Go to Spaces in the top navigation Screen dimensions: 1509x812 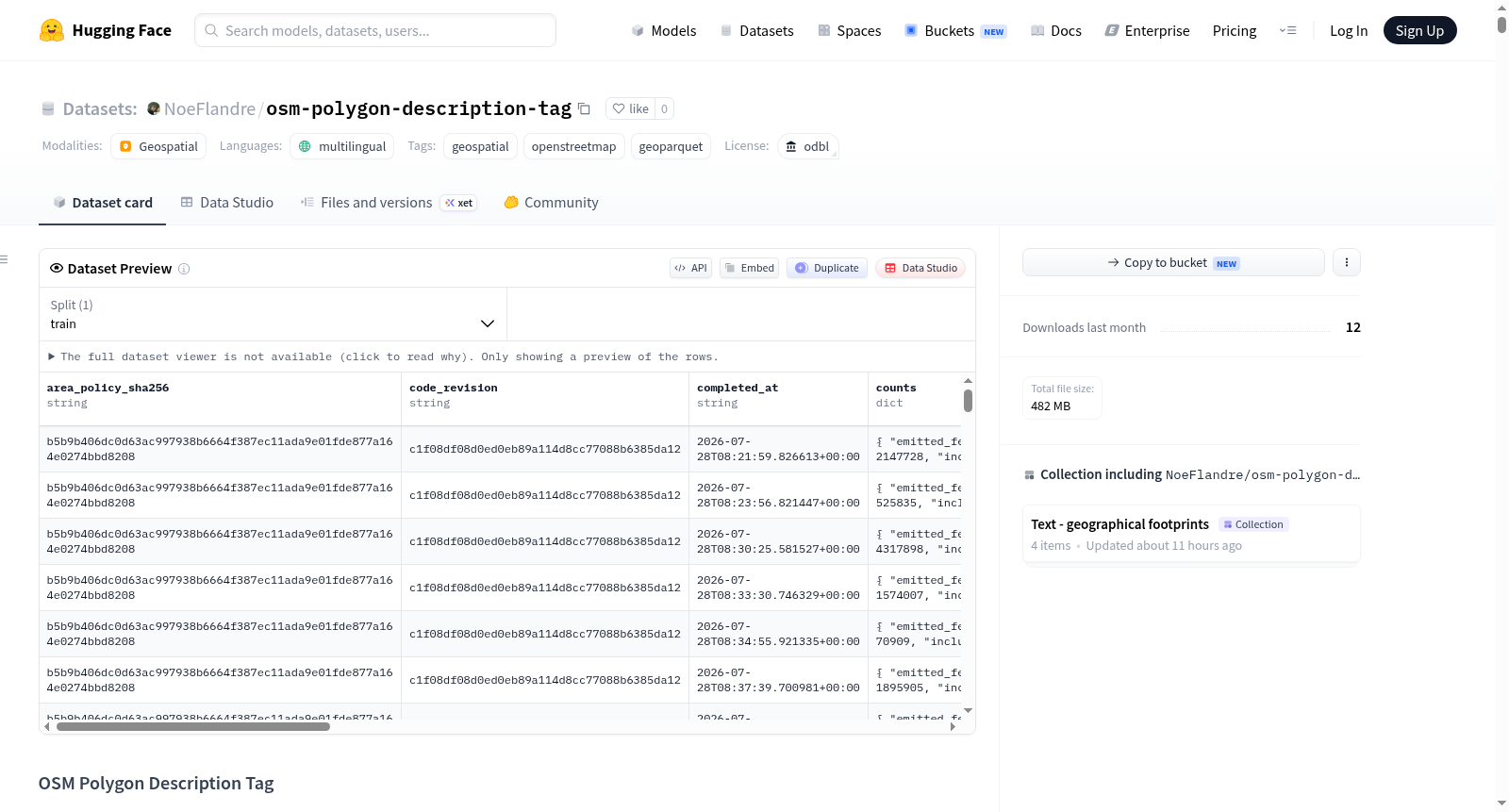[849, 30]
